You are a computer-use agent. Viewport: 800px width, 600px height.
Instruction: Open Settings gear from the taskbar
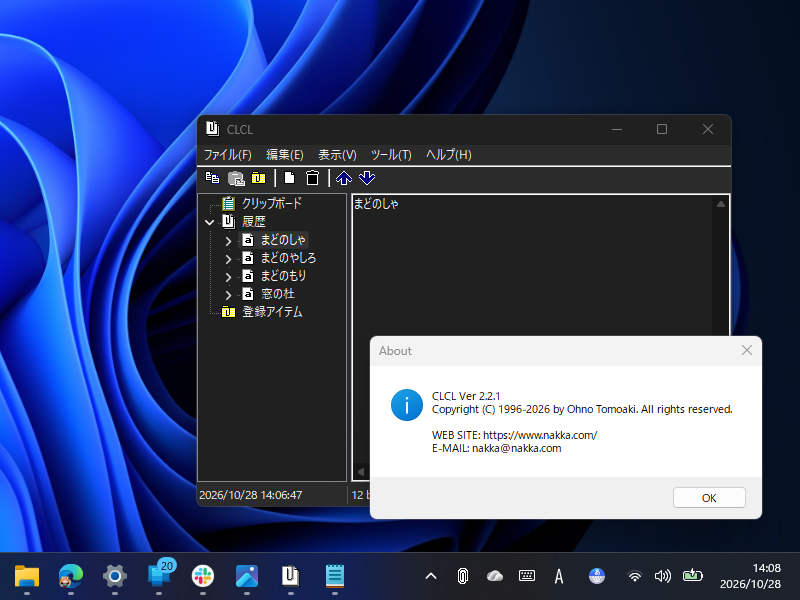(x=115, y=576)
